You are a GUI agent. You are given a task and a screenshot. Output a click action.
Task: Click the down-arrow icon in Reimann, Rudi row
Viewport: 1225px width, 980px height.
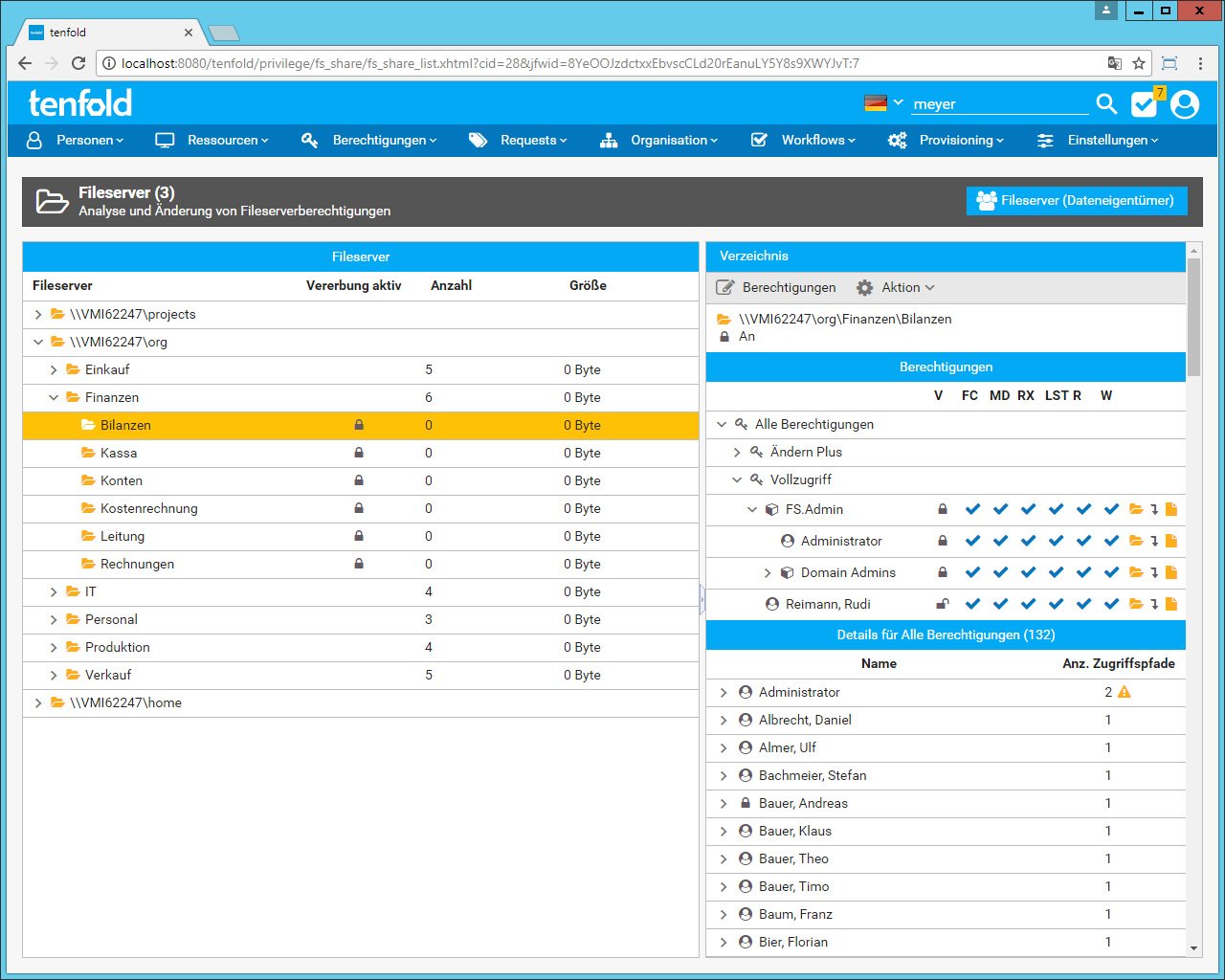1155,604
